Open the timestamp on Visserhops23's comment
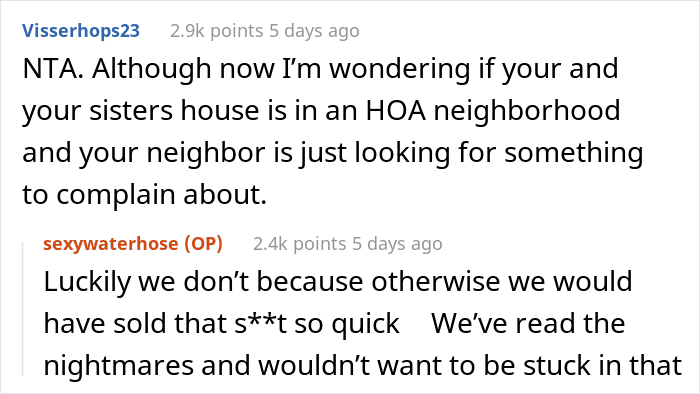The height and width of the screenshot is (394, 700). (314, 31)
